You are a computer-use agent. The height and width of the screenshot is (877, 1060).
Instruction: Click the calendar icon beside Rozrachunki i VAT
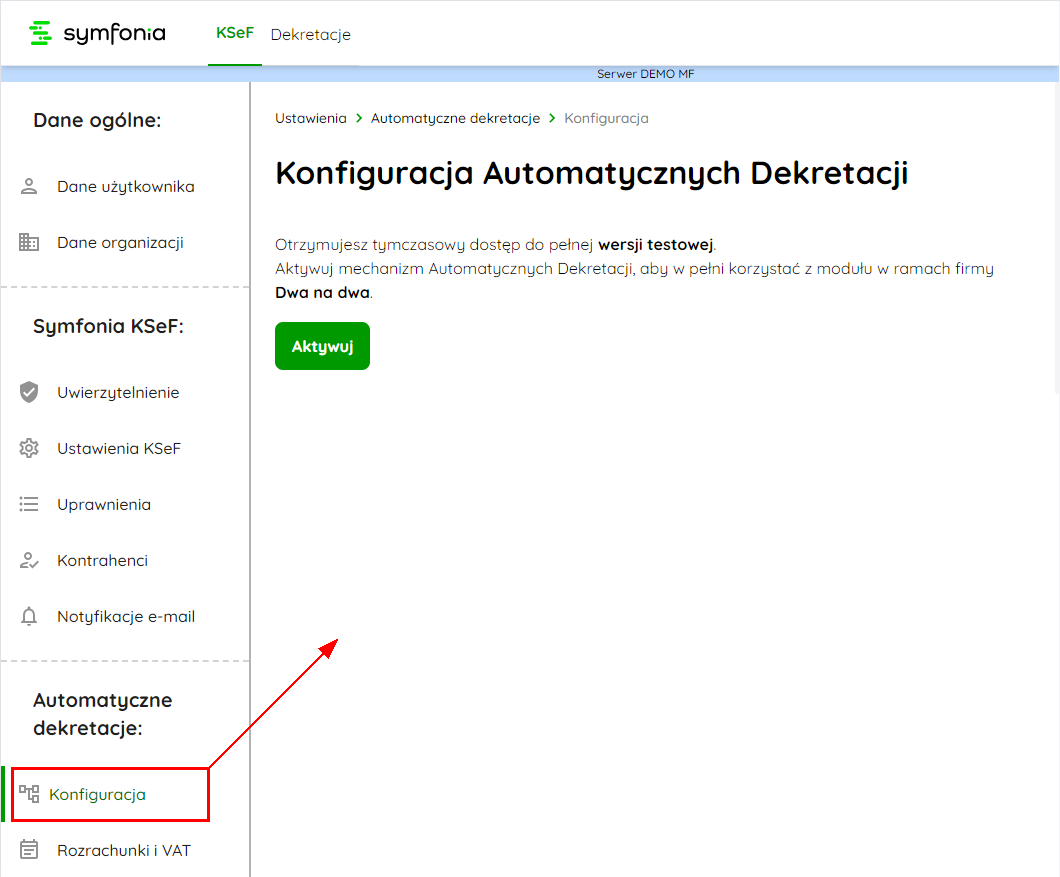pyautogui.click(x=29, y=849)
